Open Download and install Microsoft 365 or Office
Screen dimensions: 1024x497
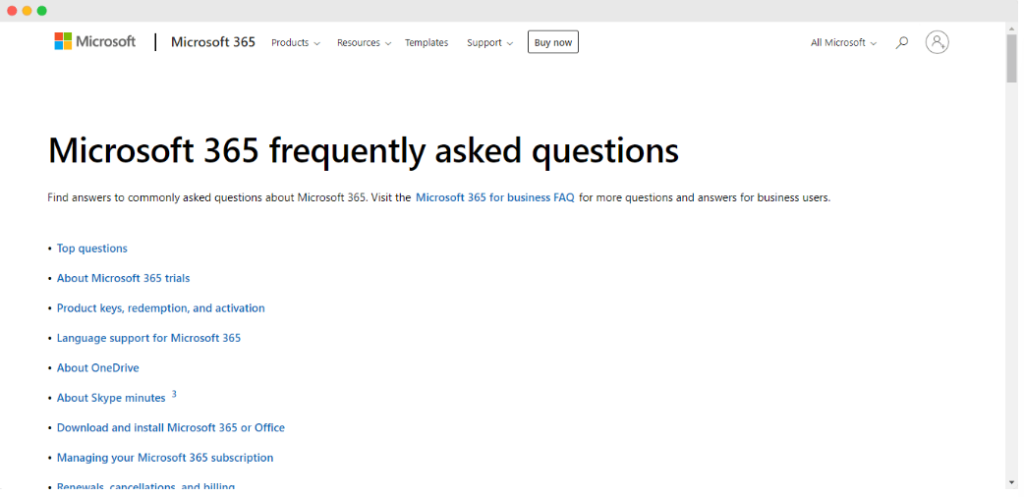[x=170, y=428]
